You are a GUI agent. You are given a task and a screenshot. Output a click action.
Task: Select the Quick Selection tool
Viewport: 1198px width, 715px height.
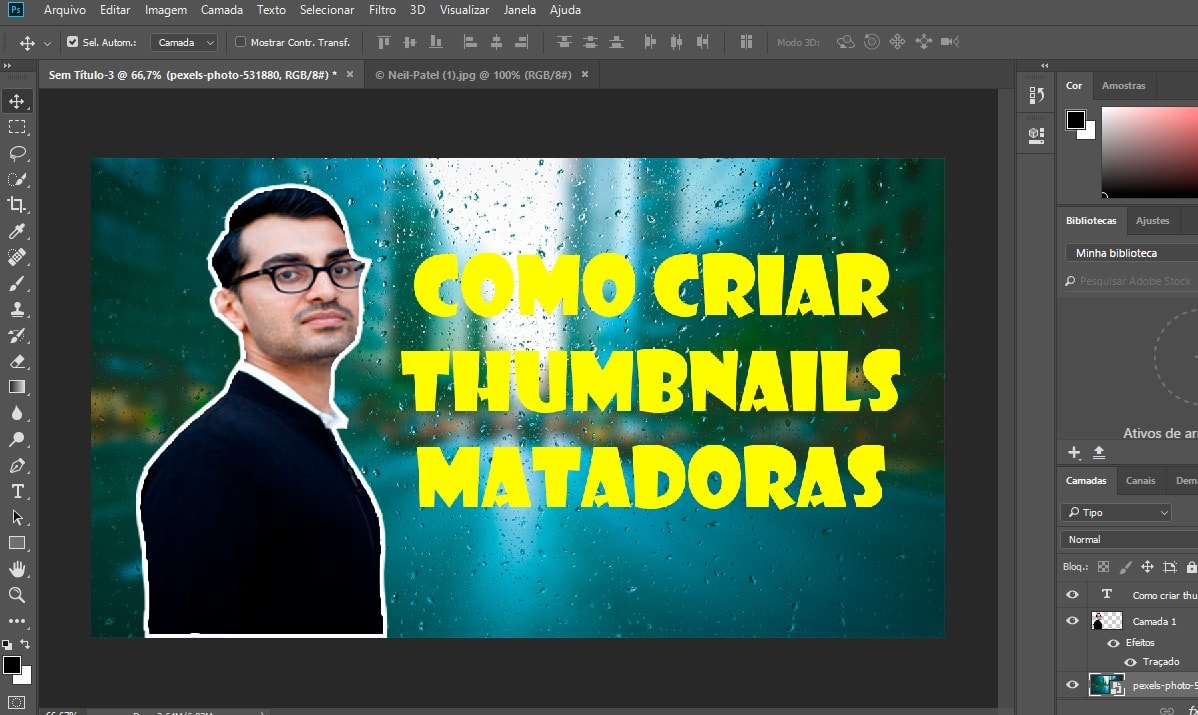tap(17, 179)
